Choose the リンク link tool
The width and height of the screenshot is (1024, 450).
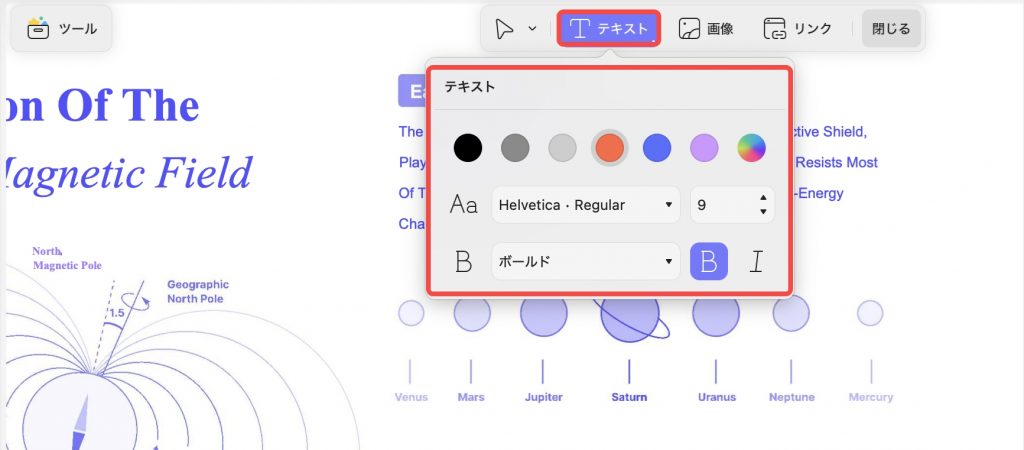(798, 29)
